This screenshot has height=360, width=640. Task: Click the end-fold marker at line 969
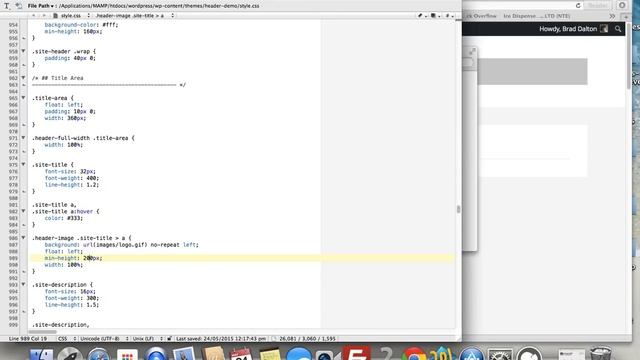point(23,125)
